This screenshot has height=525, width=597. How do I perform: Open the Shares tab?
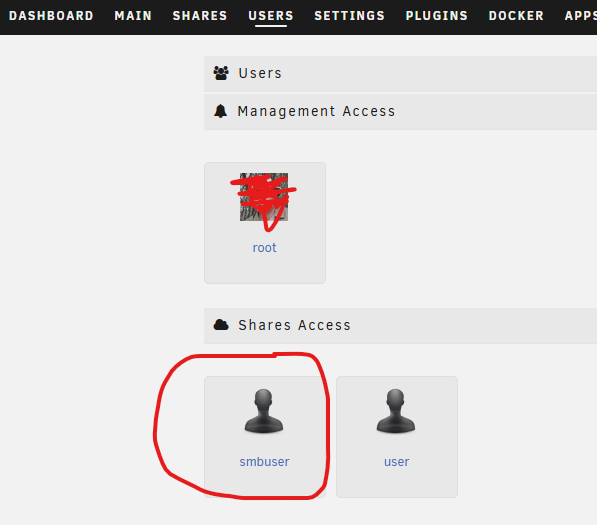[200, 16]
